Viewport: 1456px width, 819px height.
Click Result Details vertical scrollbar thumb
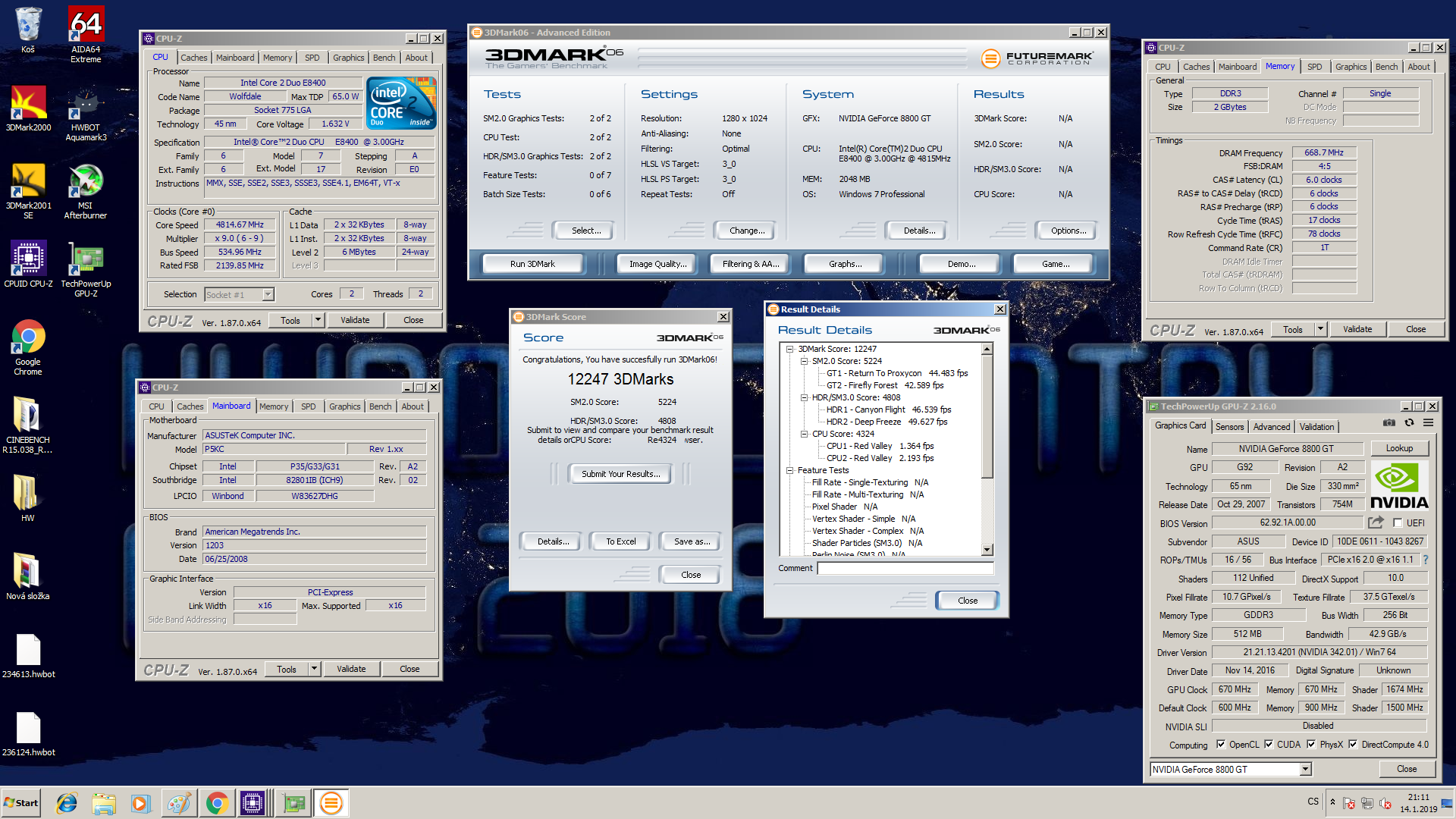[x=987, y=416]
